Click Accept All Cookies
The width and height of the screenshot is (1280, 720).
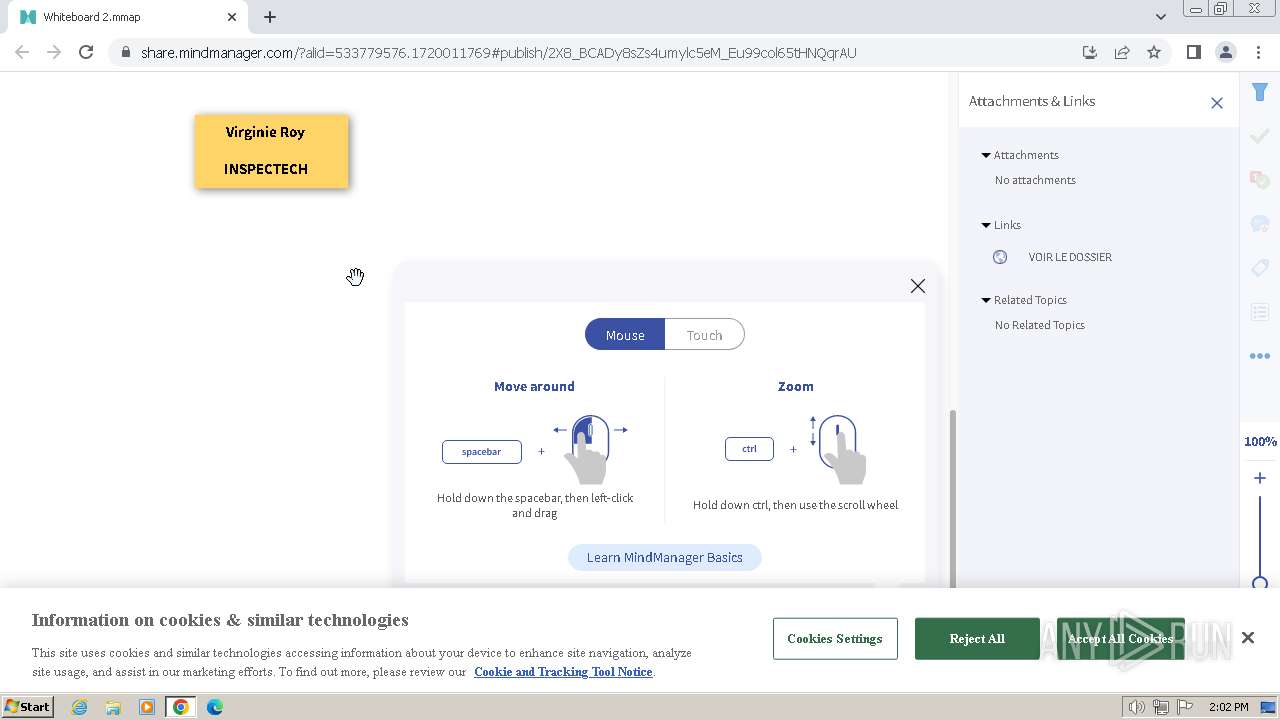tap(1120, 639)
